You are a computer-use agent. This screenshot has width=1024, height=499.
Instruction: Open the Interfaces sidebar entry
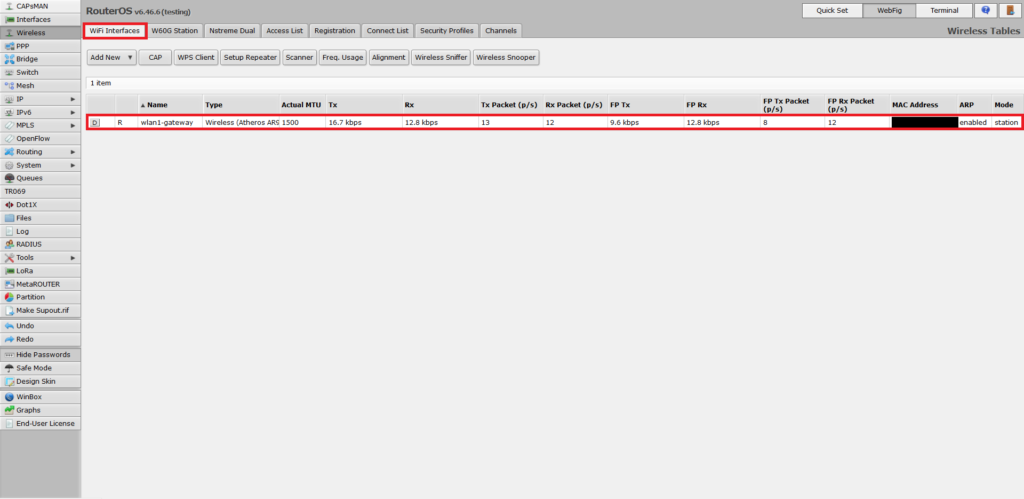coord(40,20)
